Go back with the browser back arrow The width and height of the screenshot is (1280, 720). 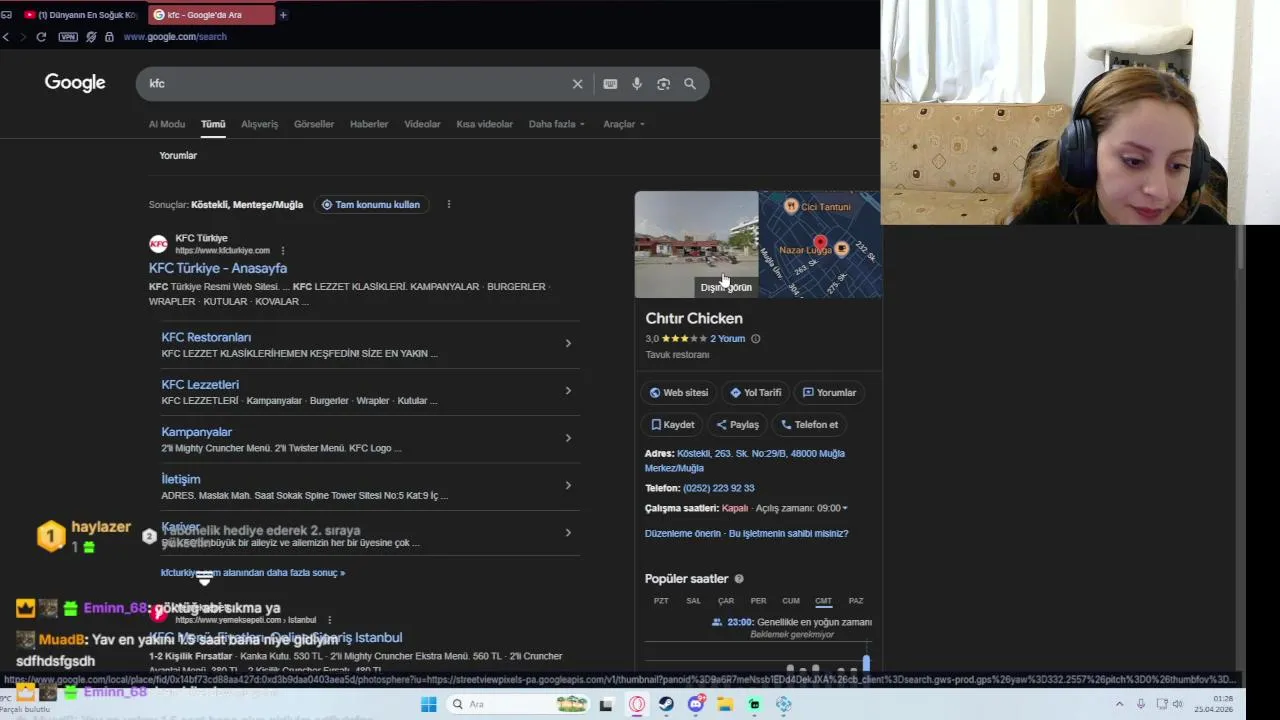tap(6, 37)
